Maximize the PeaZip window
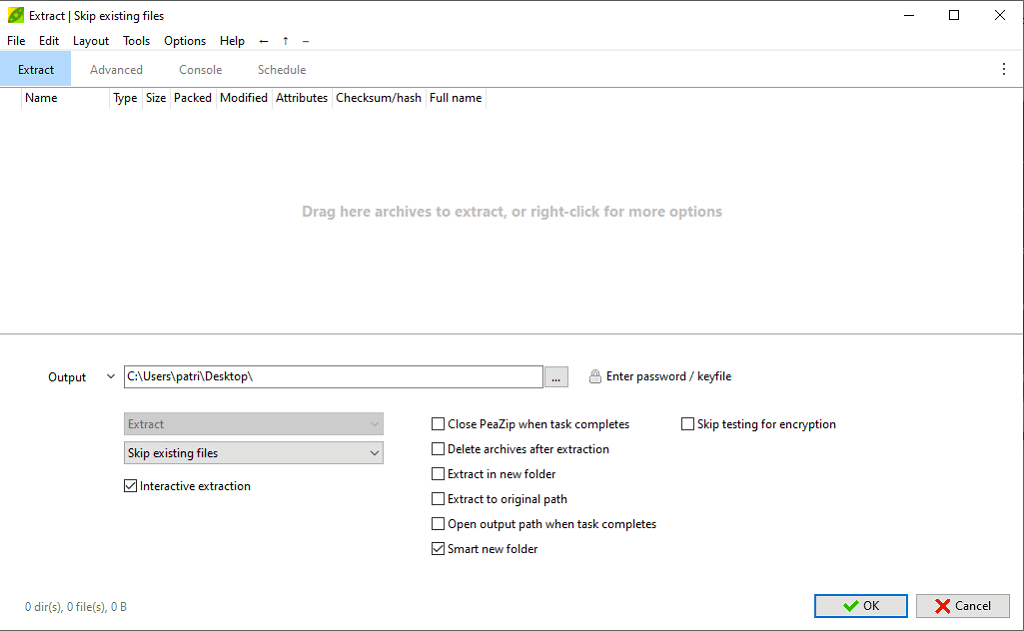This screenshot has height=631, width=1024. (x=954, y=15)
